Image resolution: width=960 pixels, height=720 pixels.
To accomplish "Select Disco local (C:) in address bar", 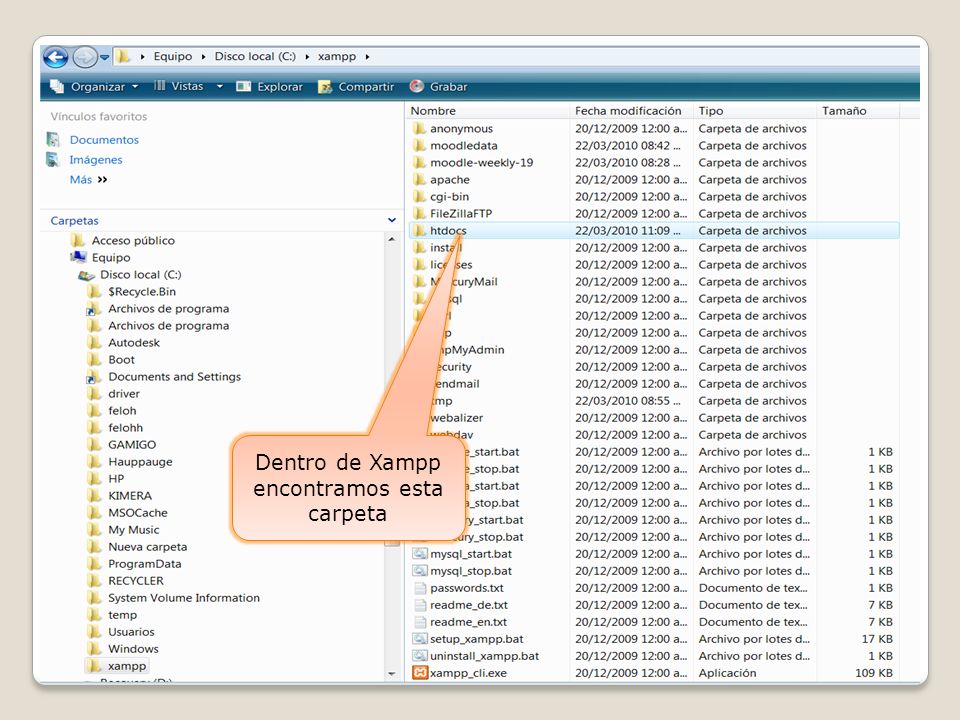I will [x=255, y=56].
